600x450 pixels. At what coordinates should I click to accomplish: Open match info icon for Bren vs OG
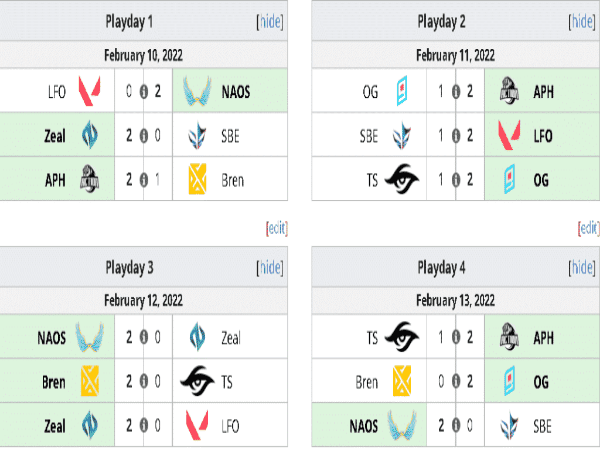pyautogui.click(x=455, y=380)
